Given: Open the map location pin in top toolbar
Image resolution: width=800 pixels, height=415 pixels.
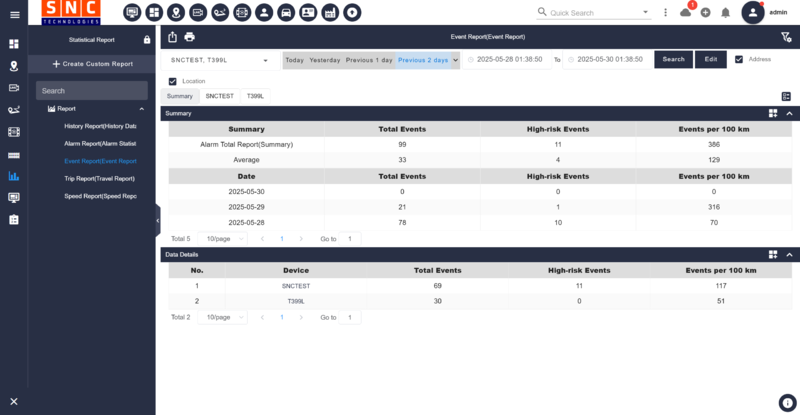Looking at the screenshot, I should click(x=176, y=12).
